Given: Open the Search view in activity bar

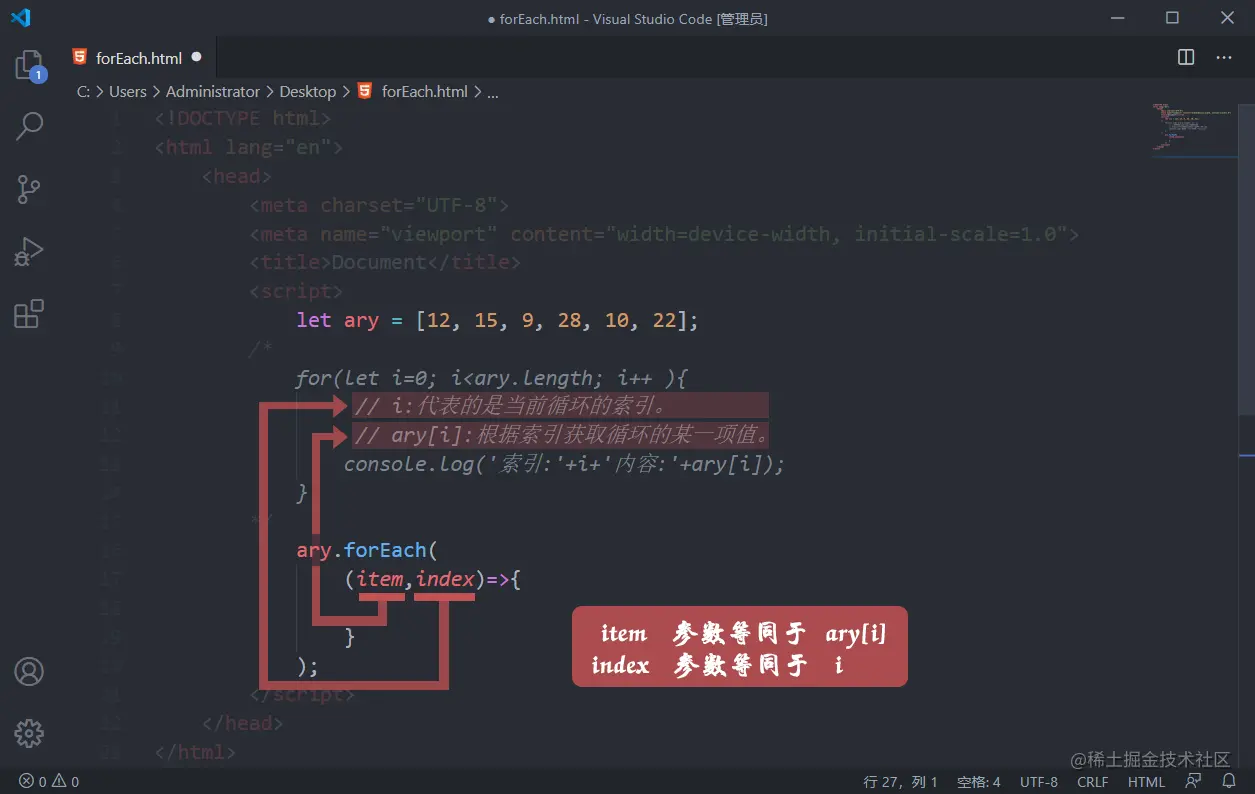Looking at the screenshot, I should click(29, 126).
